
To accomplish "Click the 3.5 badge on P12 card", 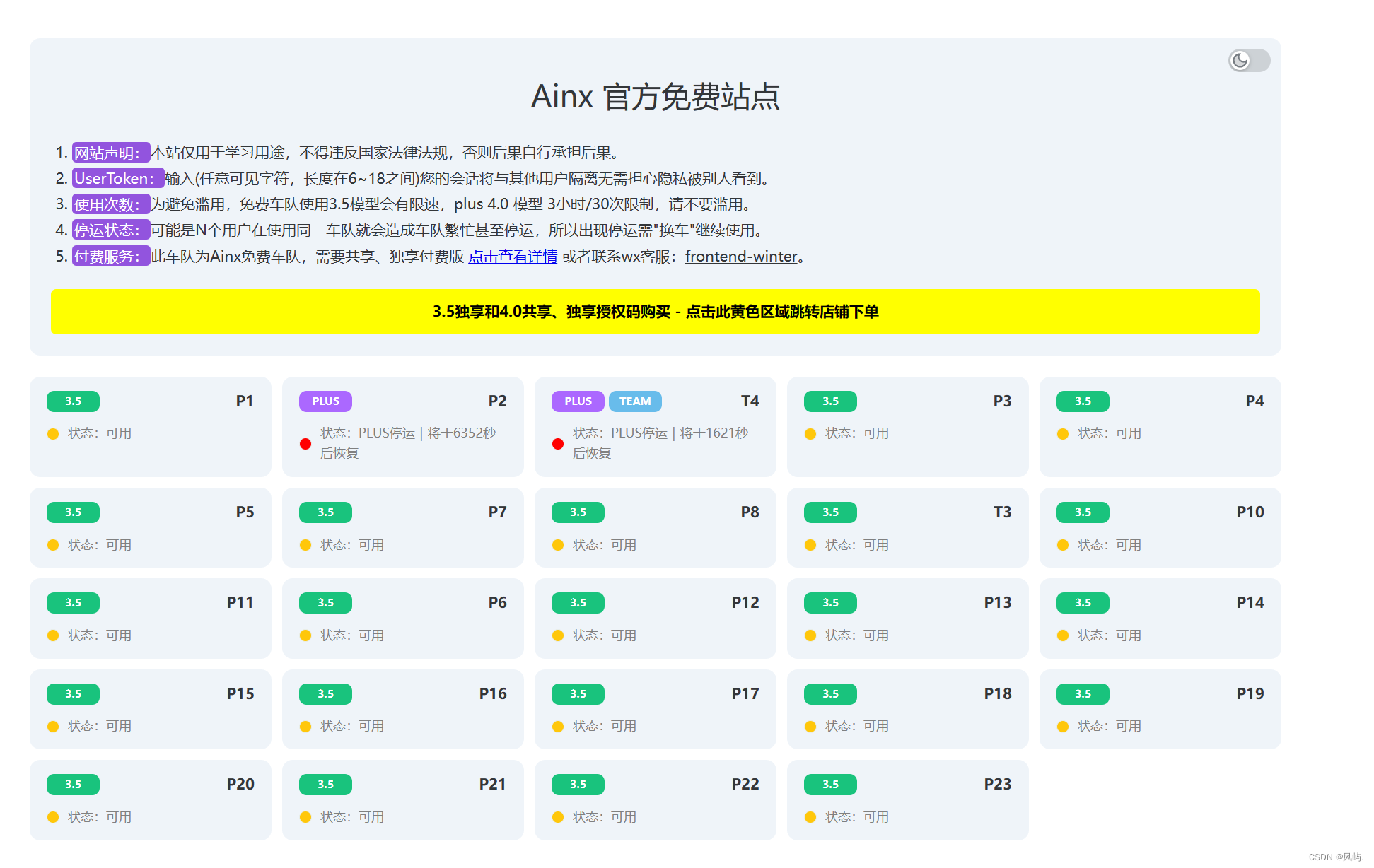I will coord(578,603).
